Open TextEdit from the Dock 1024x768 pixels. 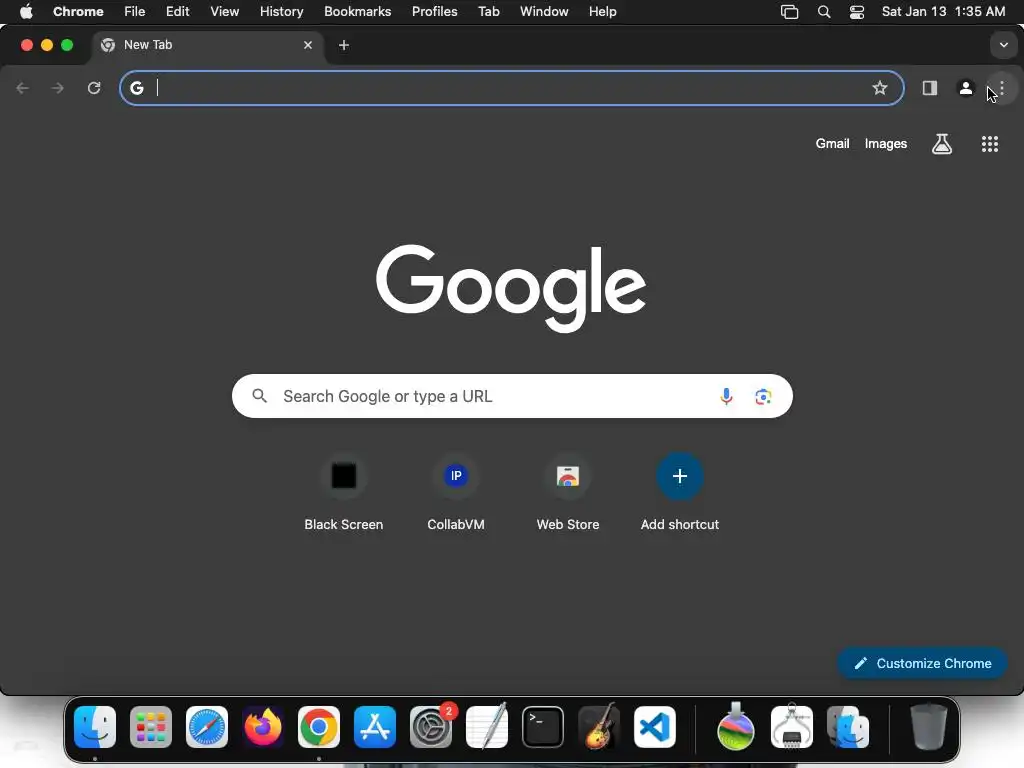click(487, 727)
